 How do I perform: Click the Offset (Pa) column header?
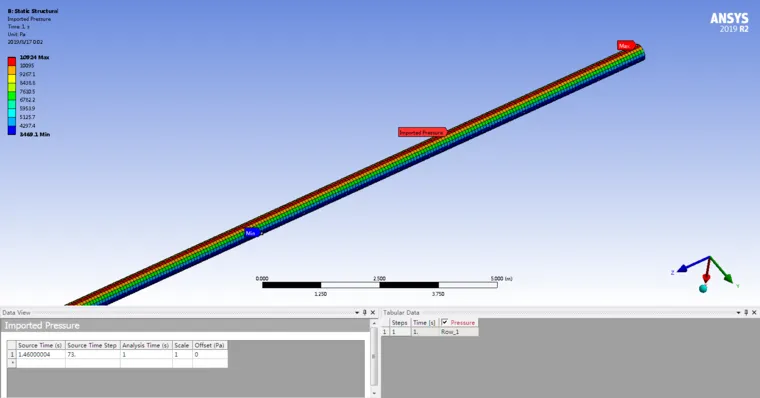coord(209,345)
